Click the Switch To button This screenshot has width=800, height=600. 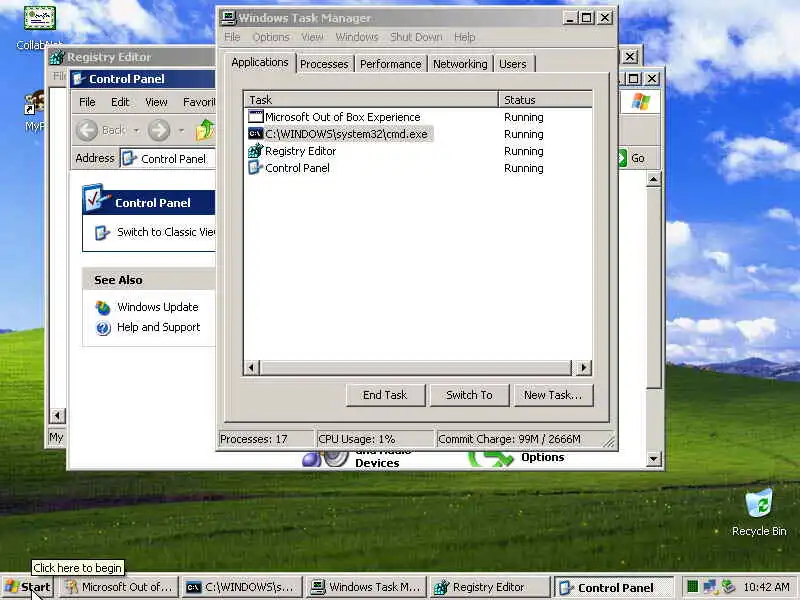[469, 395]
